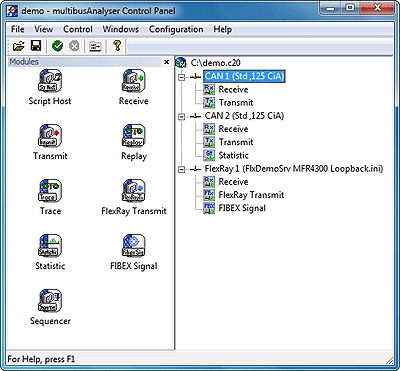Select the Receive label under FlexRay 1

[x=233, y=182]
